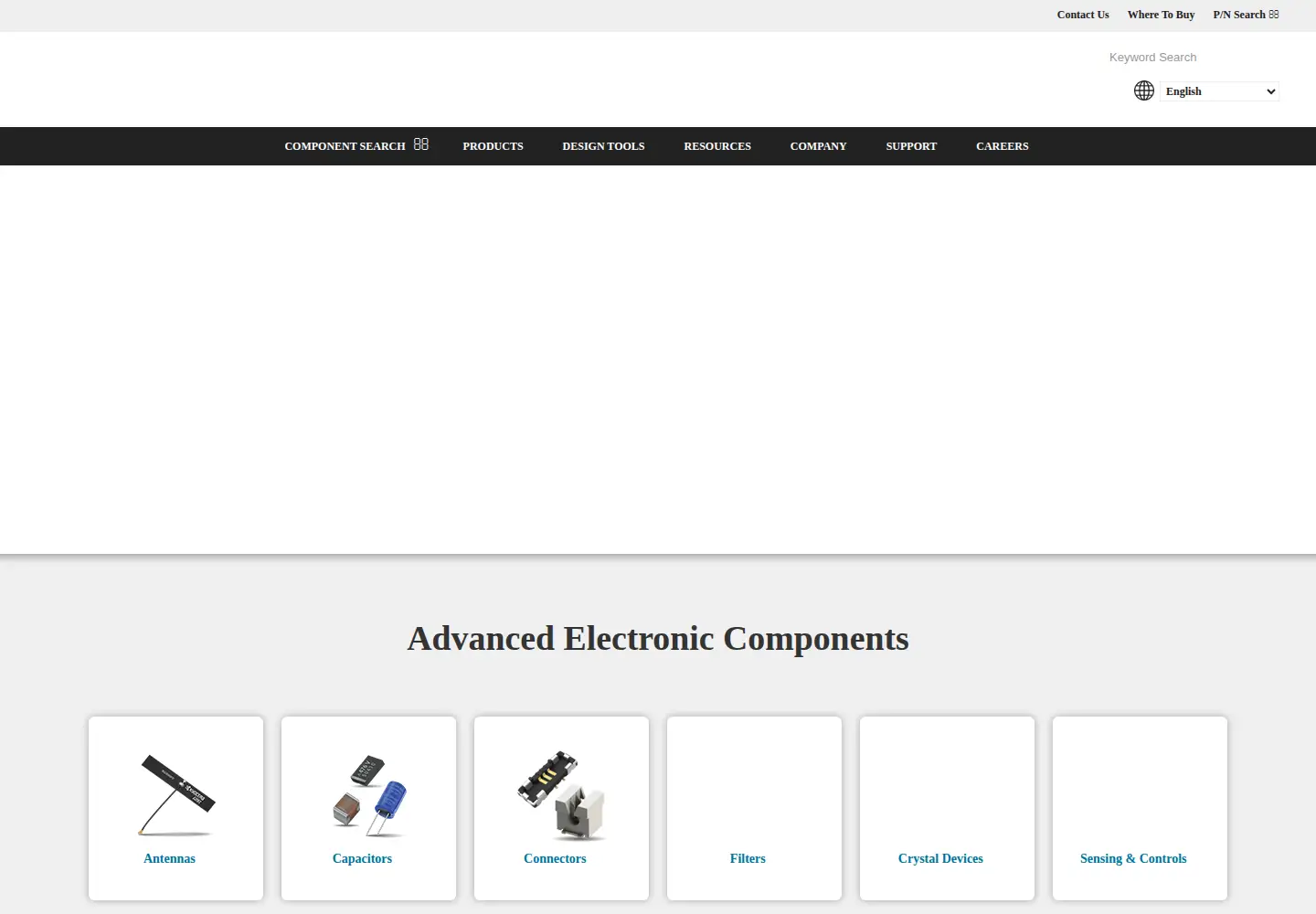Select the Connectors category link
The image size is (1316, 914).
555,858
